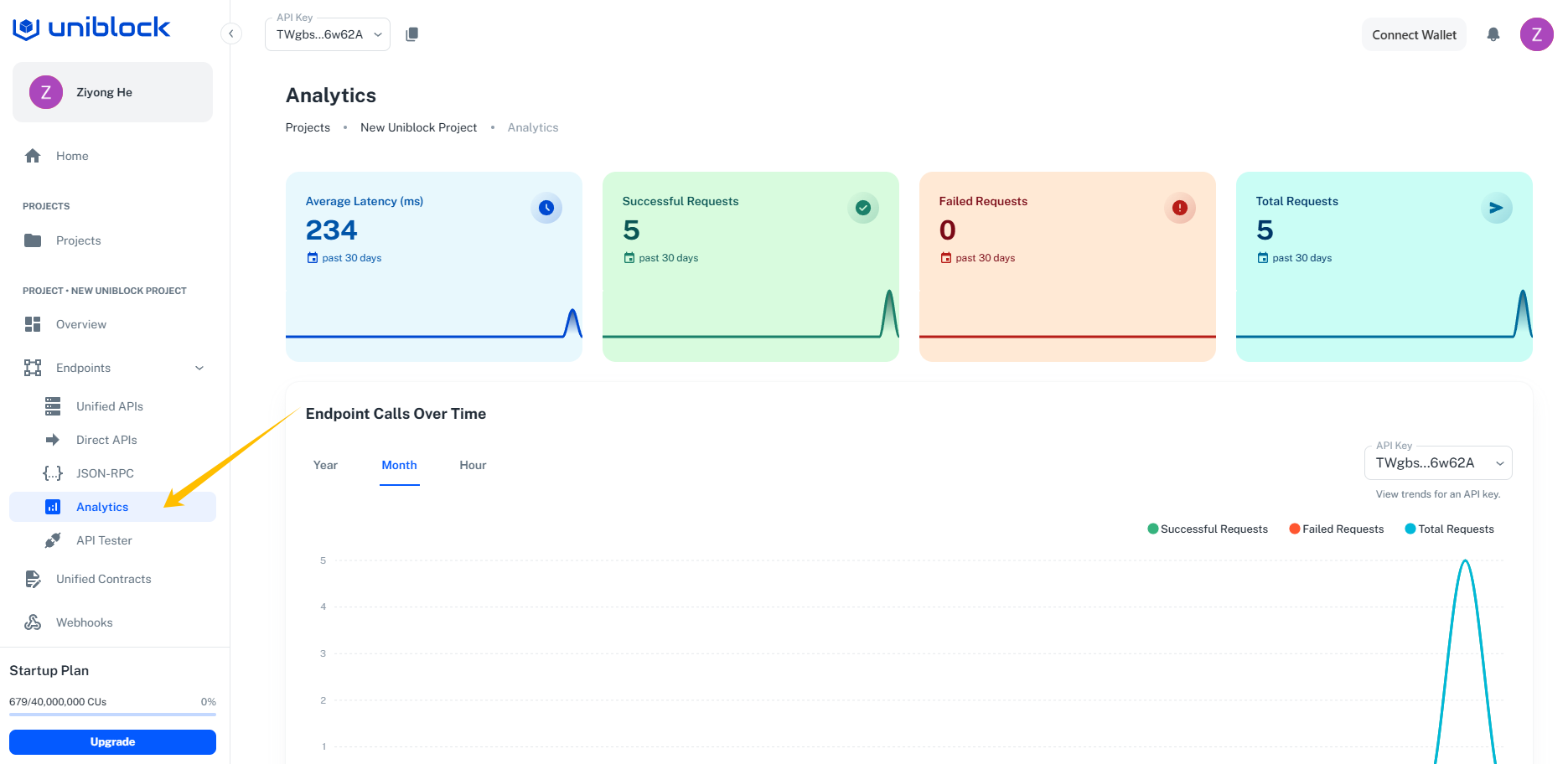Open Unified Contracts in the sidebar
This screenshot has height=764, width=1568.
click(112, 579)
